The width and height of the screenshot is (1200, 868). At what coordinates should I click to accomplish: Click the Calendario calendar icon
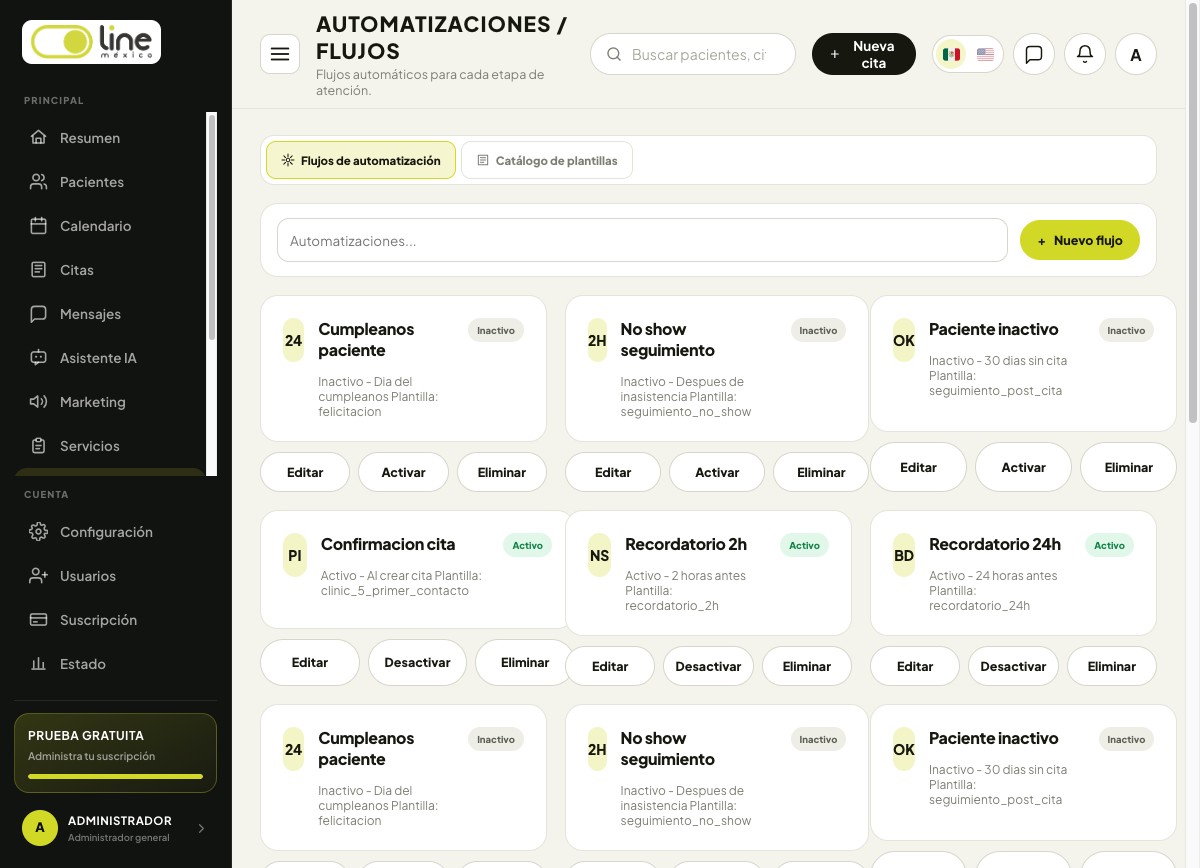pos(38,226)
